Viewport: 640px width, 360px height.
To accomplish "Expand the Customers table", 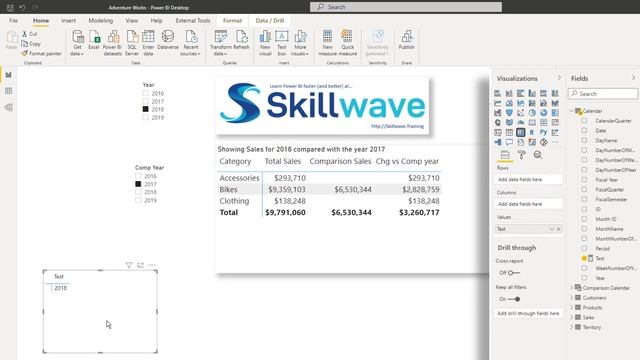I will point(571,298).
